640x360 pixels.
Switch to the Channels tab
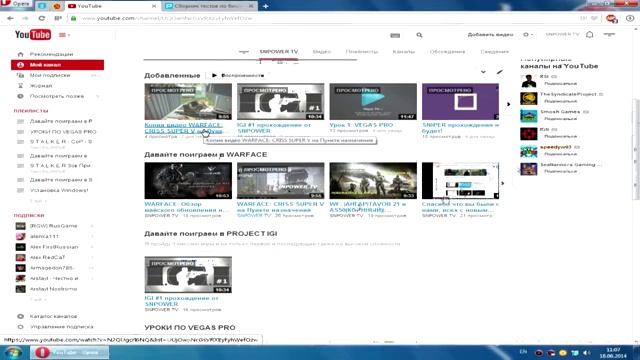coord(404,52)
